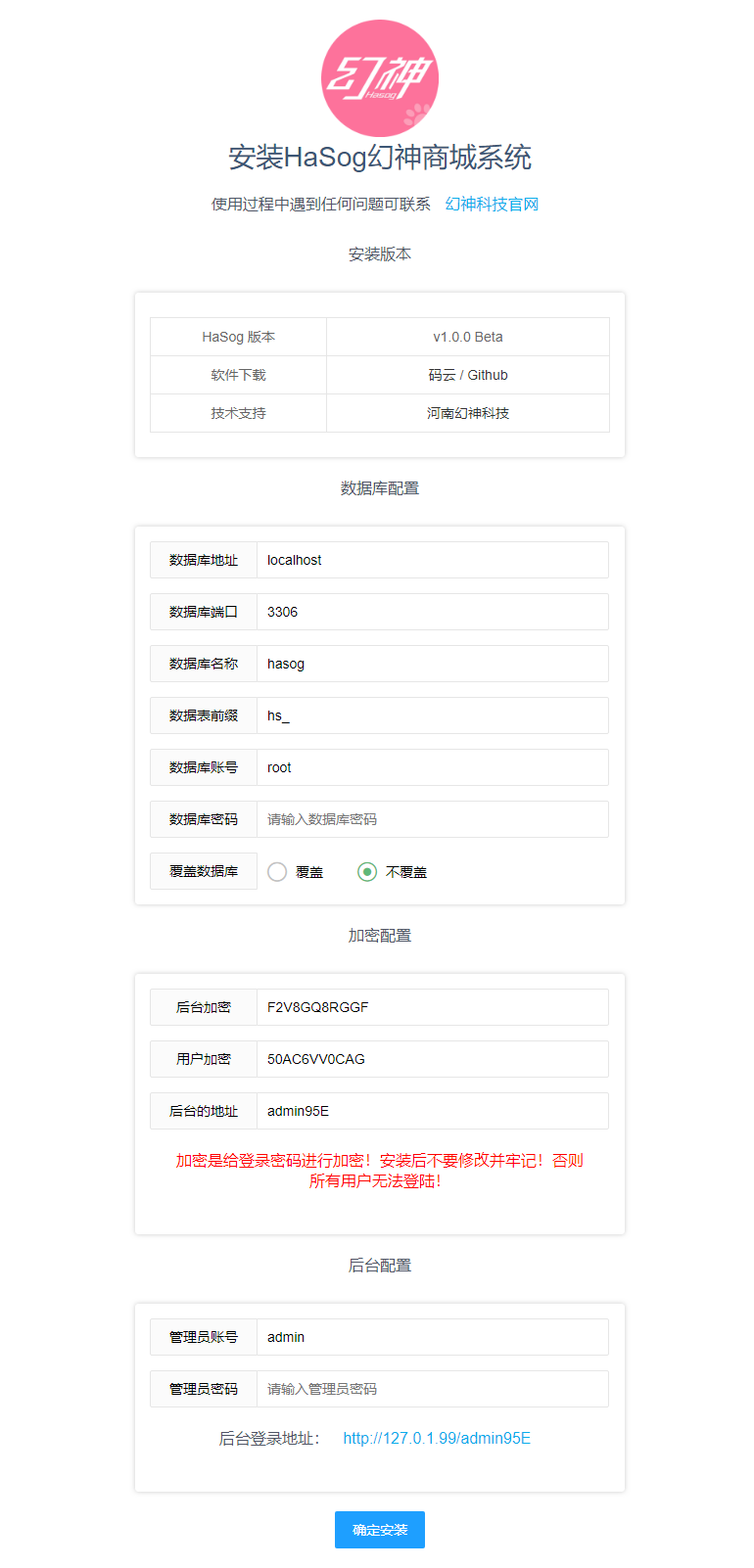Click the 确定安装 button
The height and width of the screenshot is (1568, 754).
(380, 1530)
